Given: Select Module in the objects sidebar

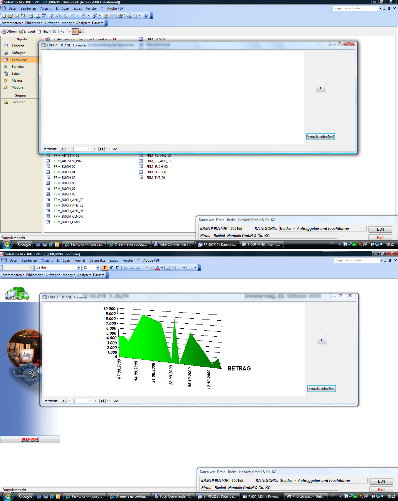Looking at the screenshot, I should [17, 88].
